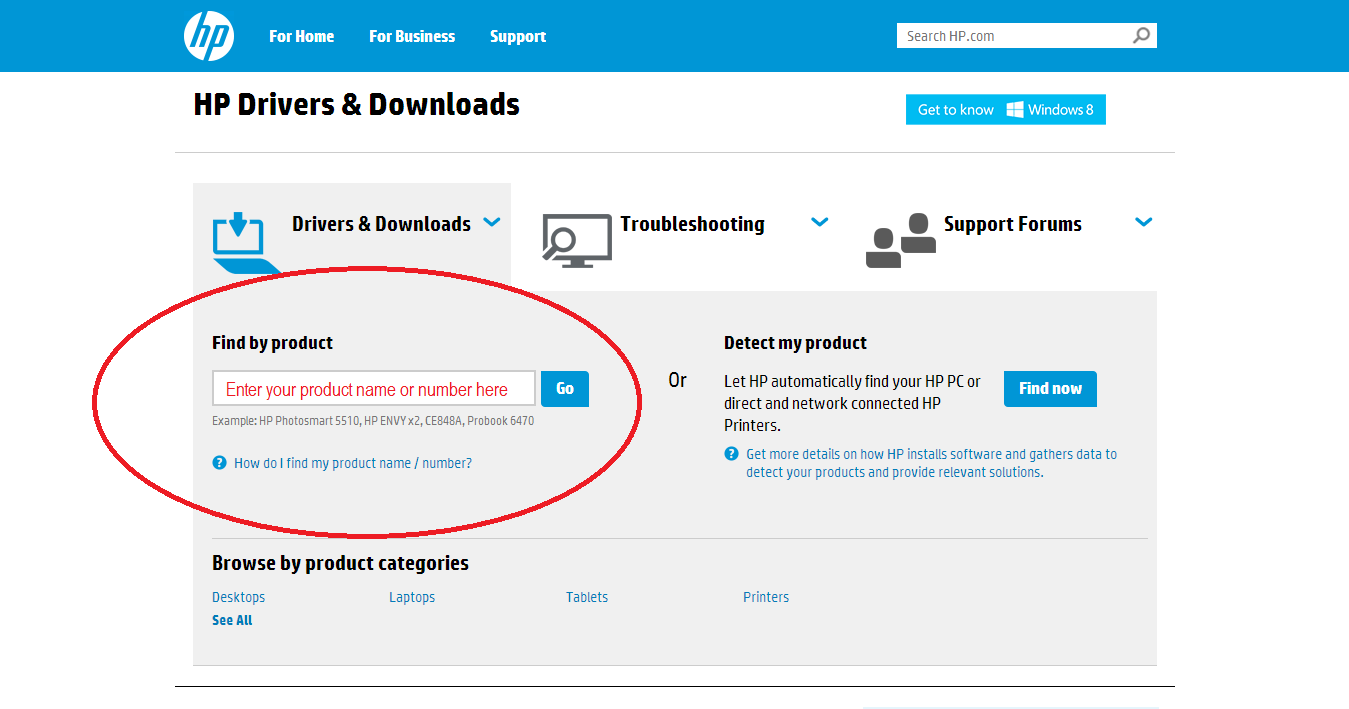Screen dimensions: 1349x709
Task: Open the For Business menu
Action: [412, 36]
